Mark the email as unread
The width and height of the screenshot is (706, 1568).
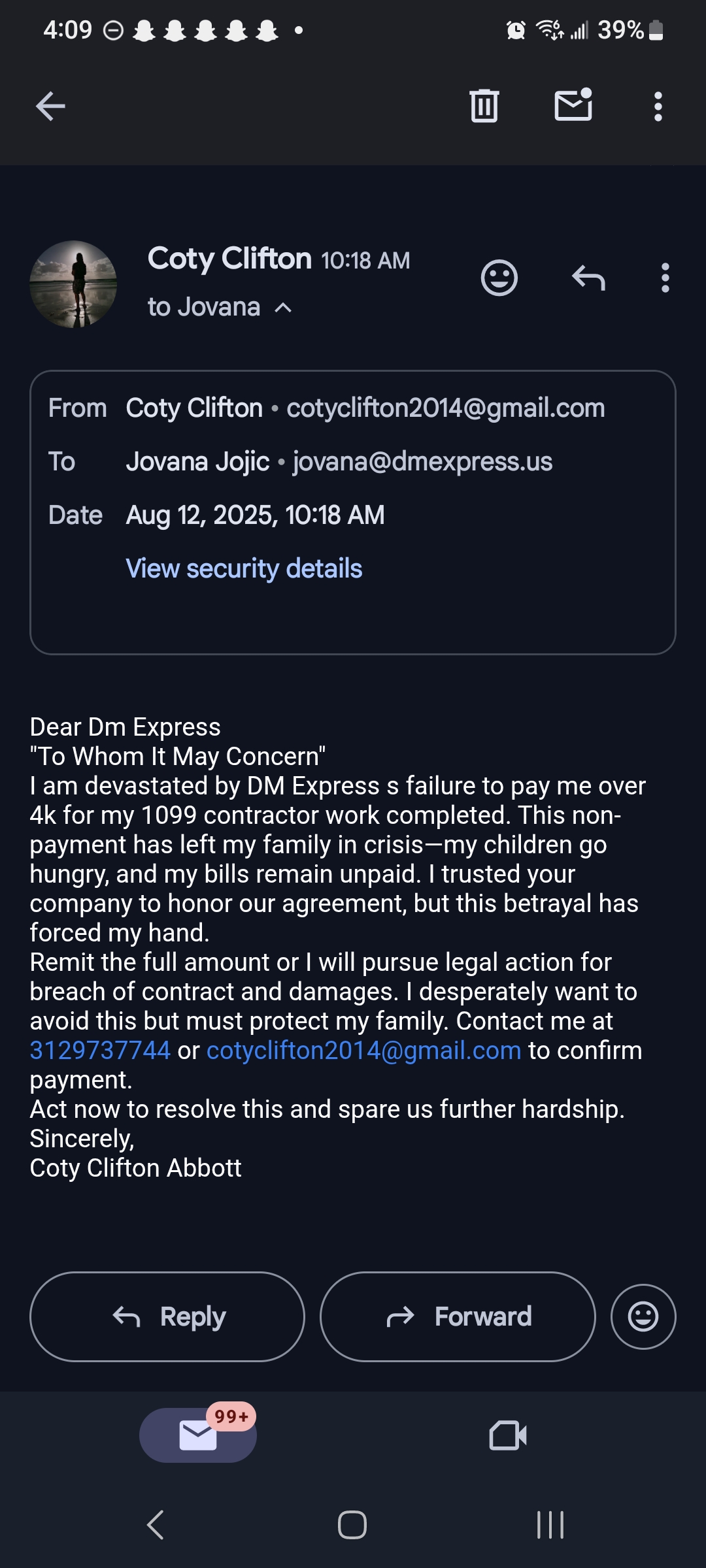pos(573,105)
